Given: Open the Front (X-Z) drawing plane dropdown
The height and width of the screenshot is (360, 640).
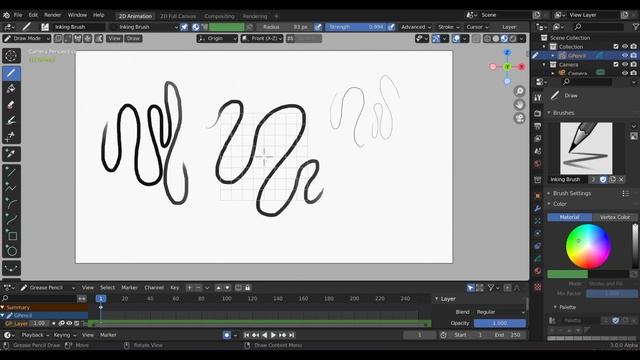Looking at the screenshot, I should coord(262,38).
